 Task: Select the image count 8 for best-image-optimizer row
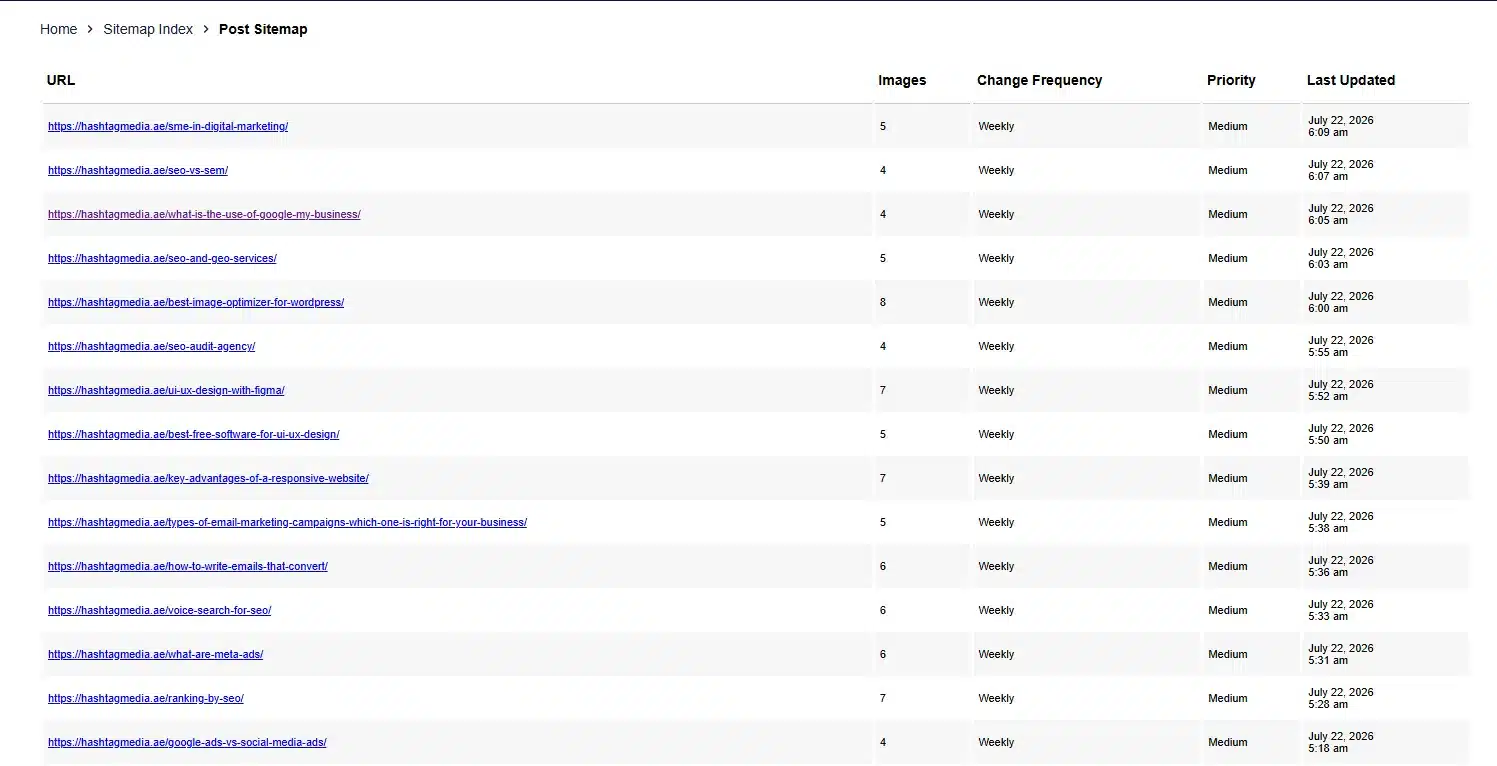tap(883, 302)
